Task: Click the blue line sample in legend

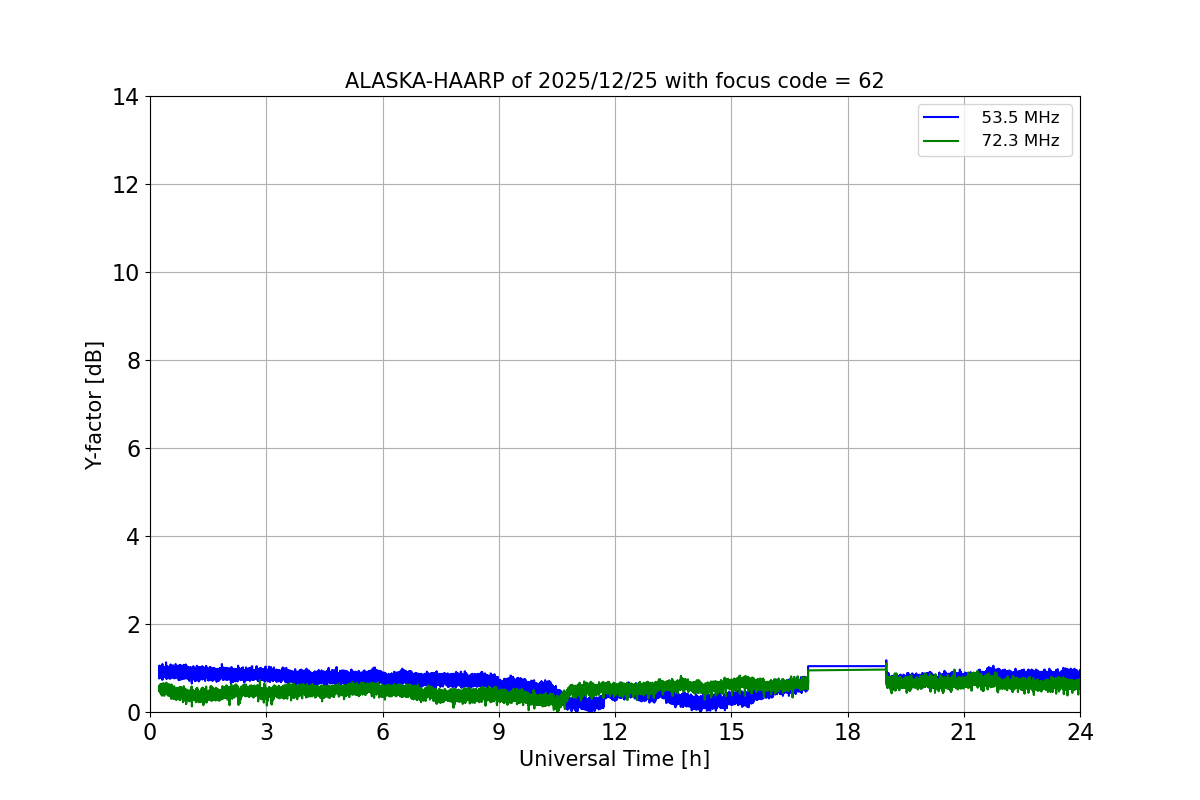Action: [x=942, y=118]
